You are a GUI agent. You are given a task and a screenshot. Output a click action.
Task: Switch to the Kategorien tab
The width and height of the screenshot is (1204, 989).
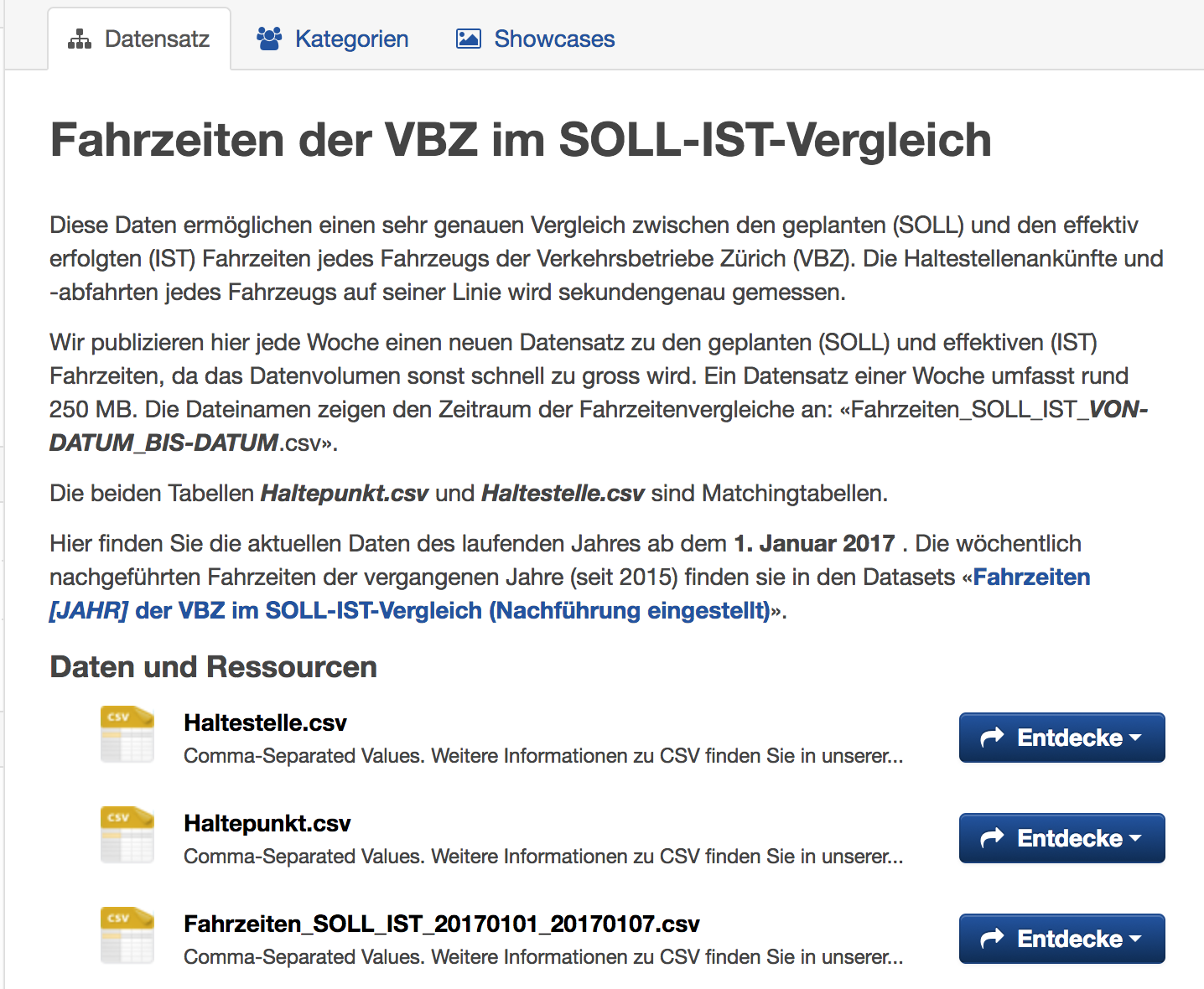point(333,39)
